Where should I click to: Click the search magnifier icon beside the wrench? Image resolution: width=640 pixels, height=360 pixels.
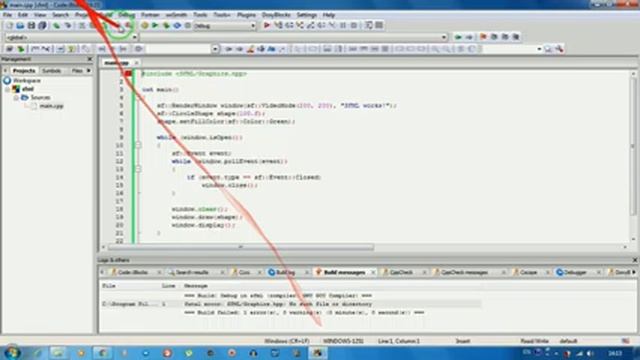coord(548,49)
